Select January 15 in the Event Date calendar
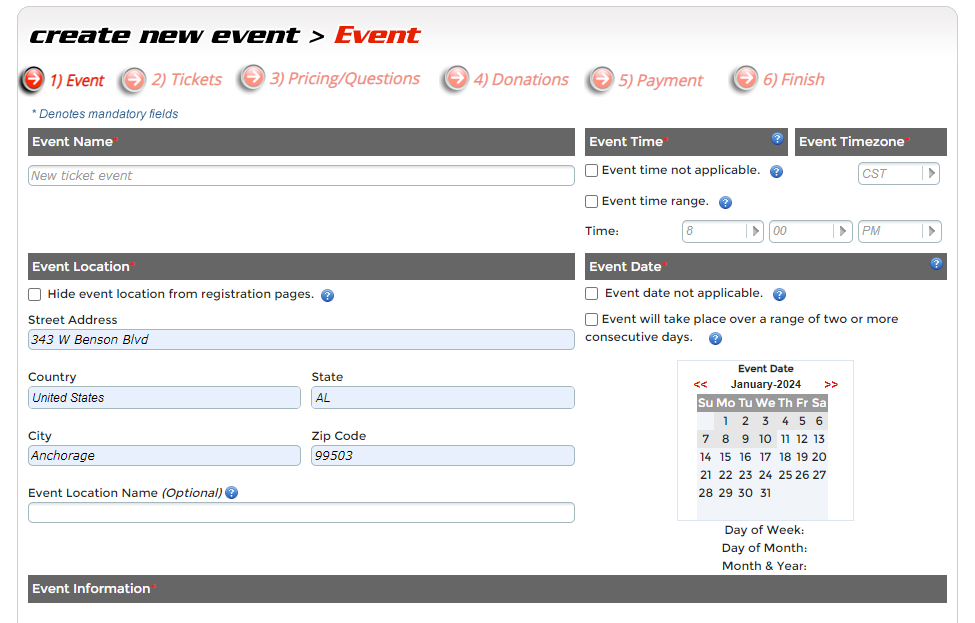Screen dimensions: 975x623 tap(725, 457)
